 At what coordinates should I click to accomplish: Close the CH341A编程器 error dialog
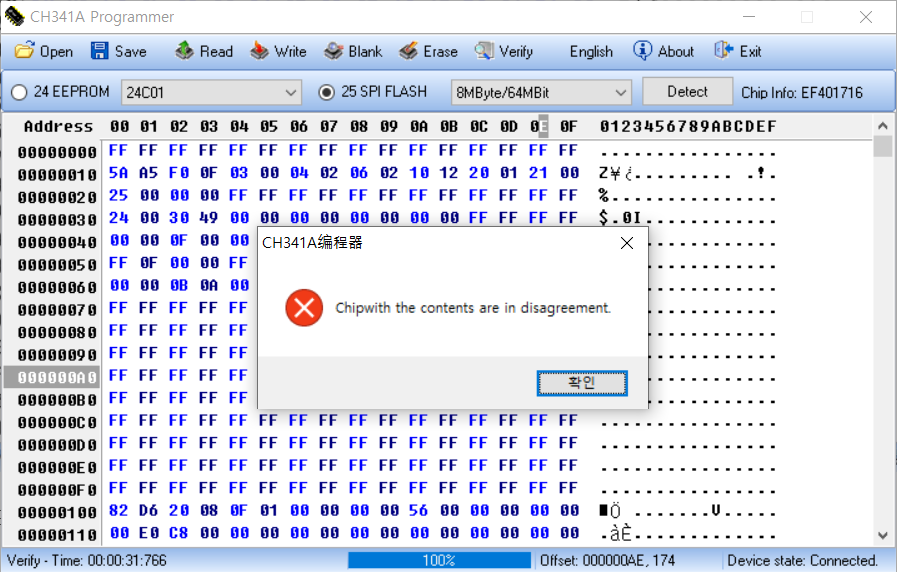click(x=627, y=243)
